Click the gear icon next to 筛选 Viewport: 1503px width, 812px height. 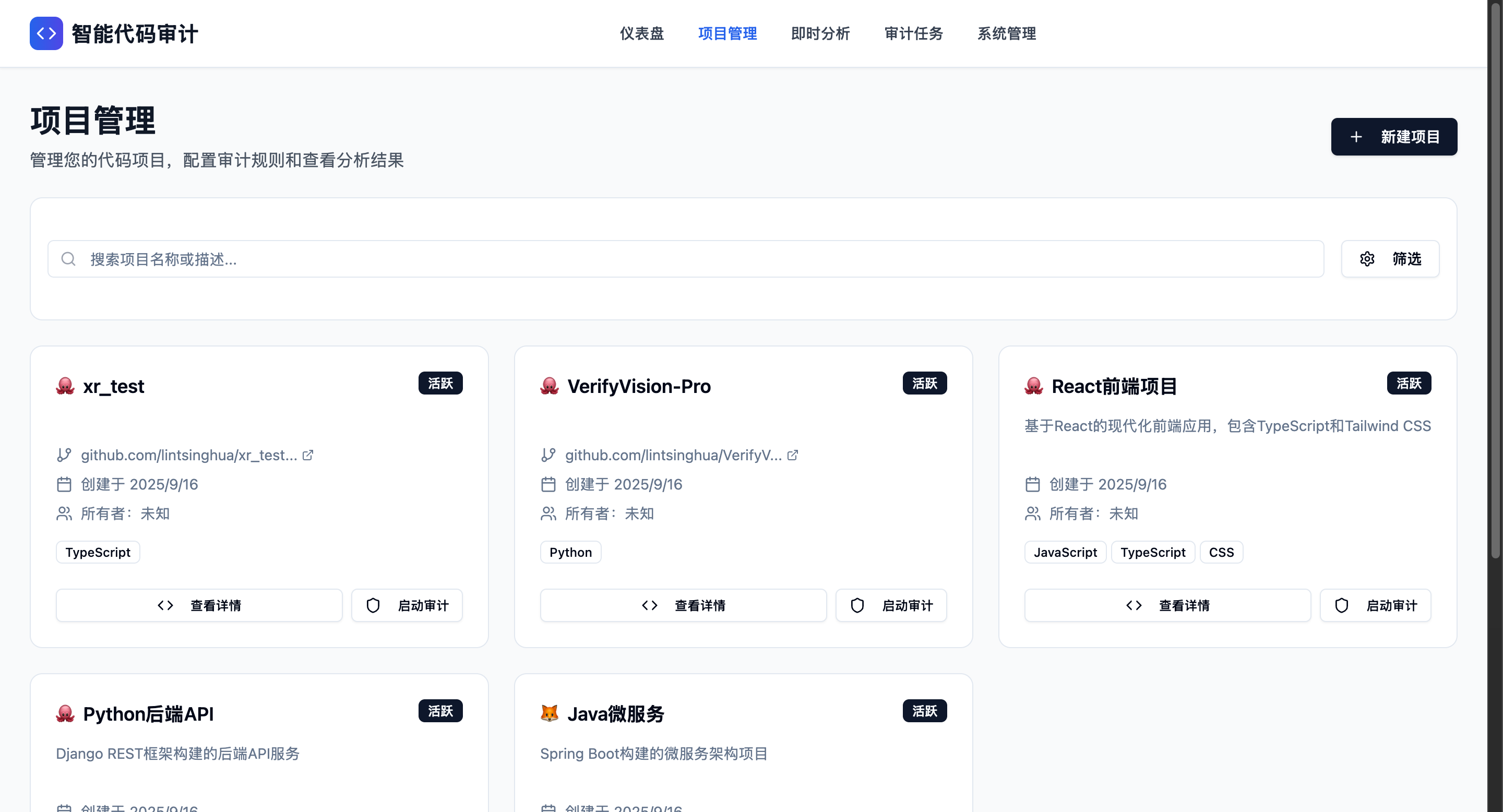tap(1368, 258)
